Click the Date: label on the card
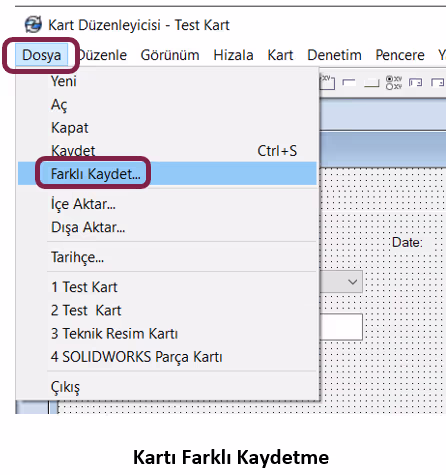The image size is (446, 475). tap(407, 242)
